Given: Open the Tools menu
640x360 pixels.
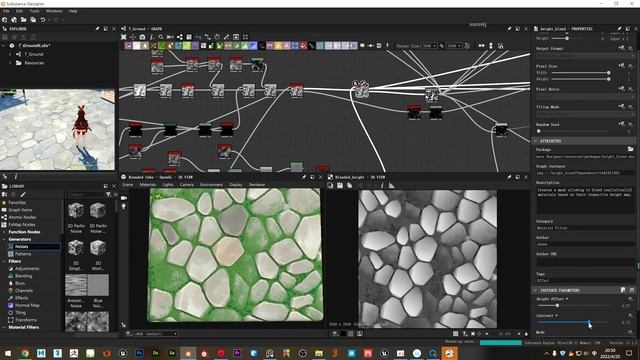Looking at the screenshot, I should pos(35,11).
